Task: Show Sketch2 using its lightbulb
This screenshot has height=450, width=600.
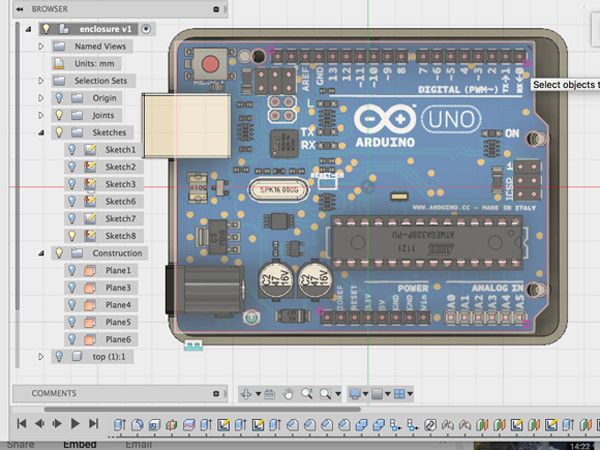Action: coord(72,167)
